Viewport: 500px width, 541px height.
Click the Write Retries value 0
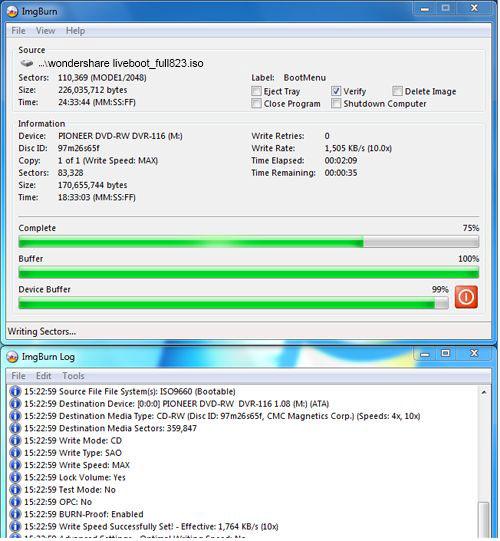(x=327, y=136)
